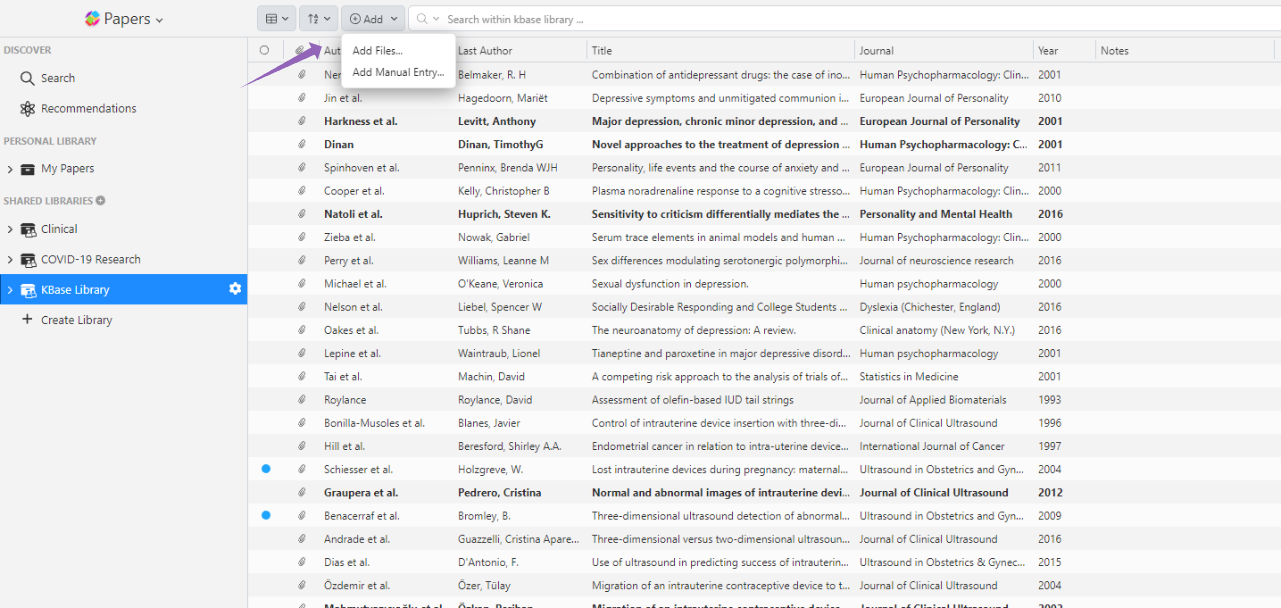
Task: Click Create Library in the sidebar
Action: pyautogui.click(x=73, y=319)
